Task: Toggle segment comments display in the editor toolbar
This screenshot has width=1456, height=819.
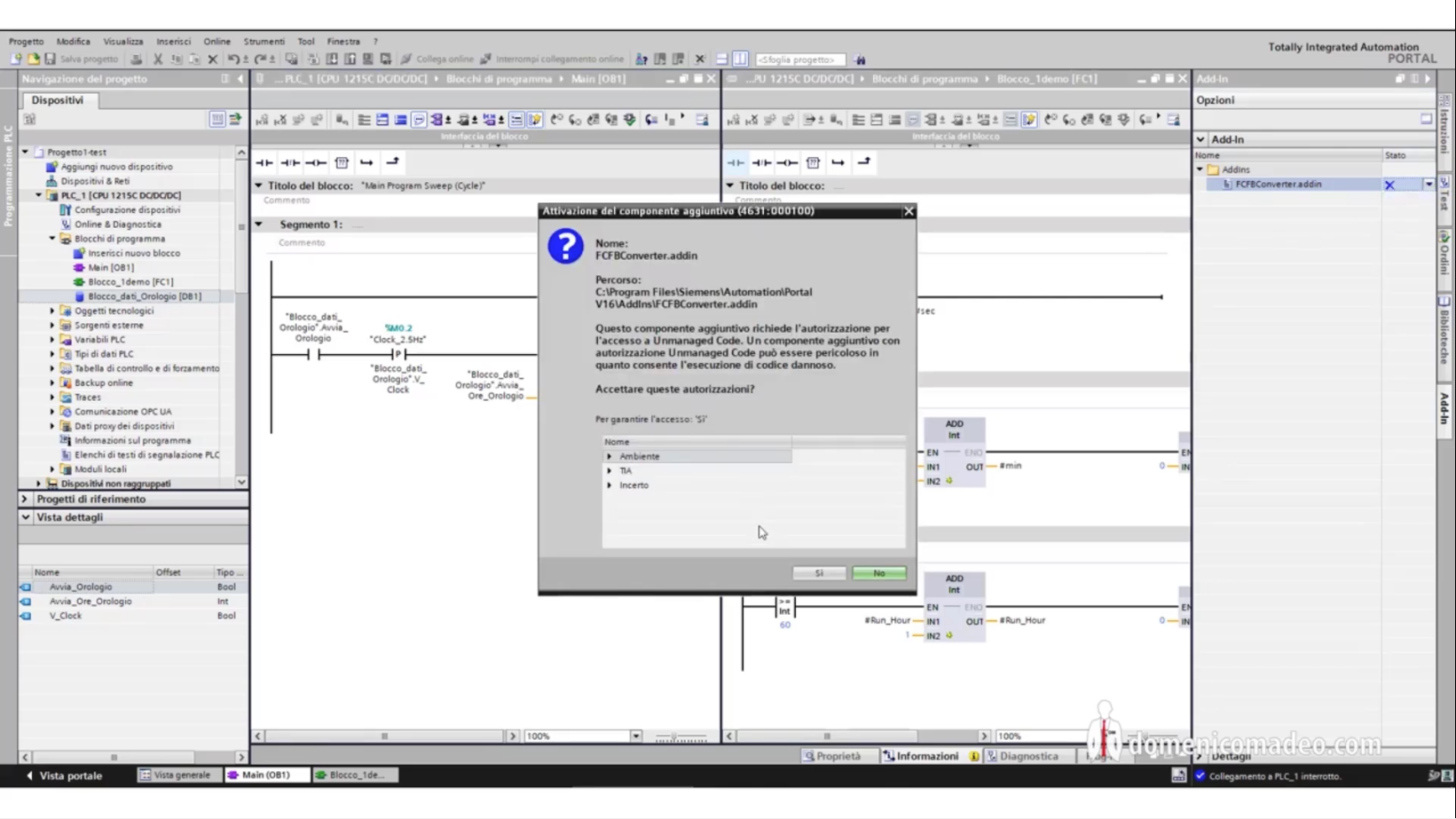Action: (420, 121)
